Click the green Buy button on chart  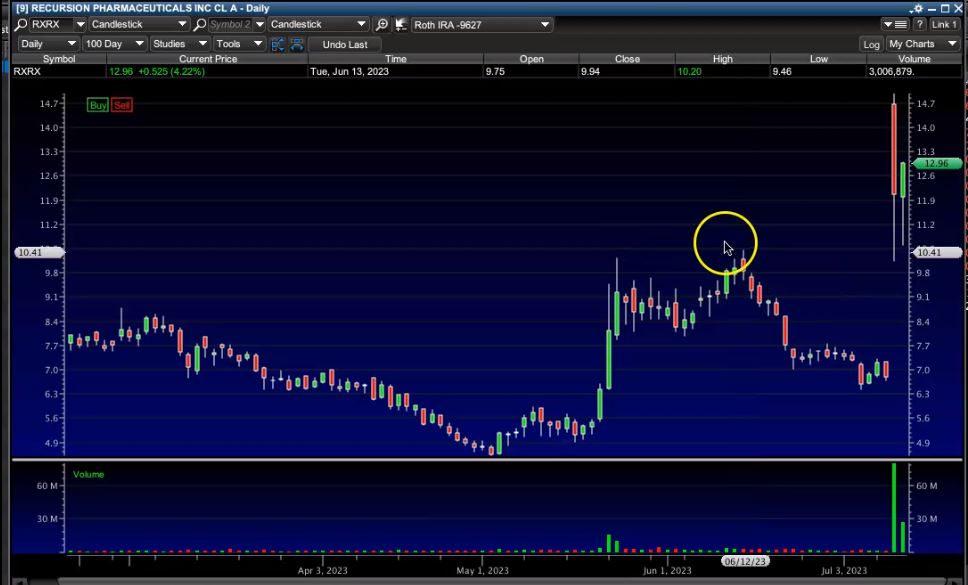[98, 106]
